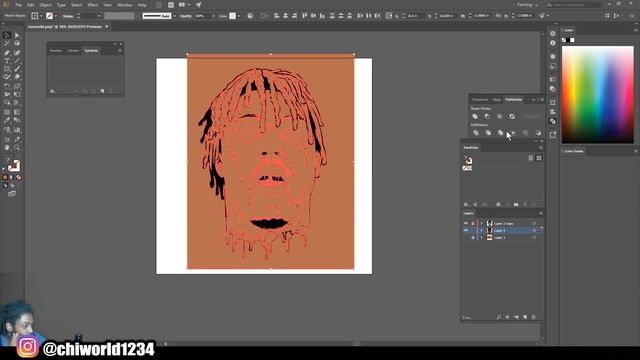Click New Color Group folder icon in Swatches
640x360 pixels.
516,204
